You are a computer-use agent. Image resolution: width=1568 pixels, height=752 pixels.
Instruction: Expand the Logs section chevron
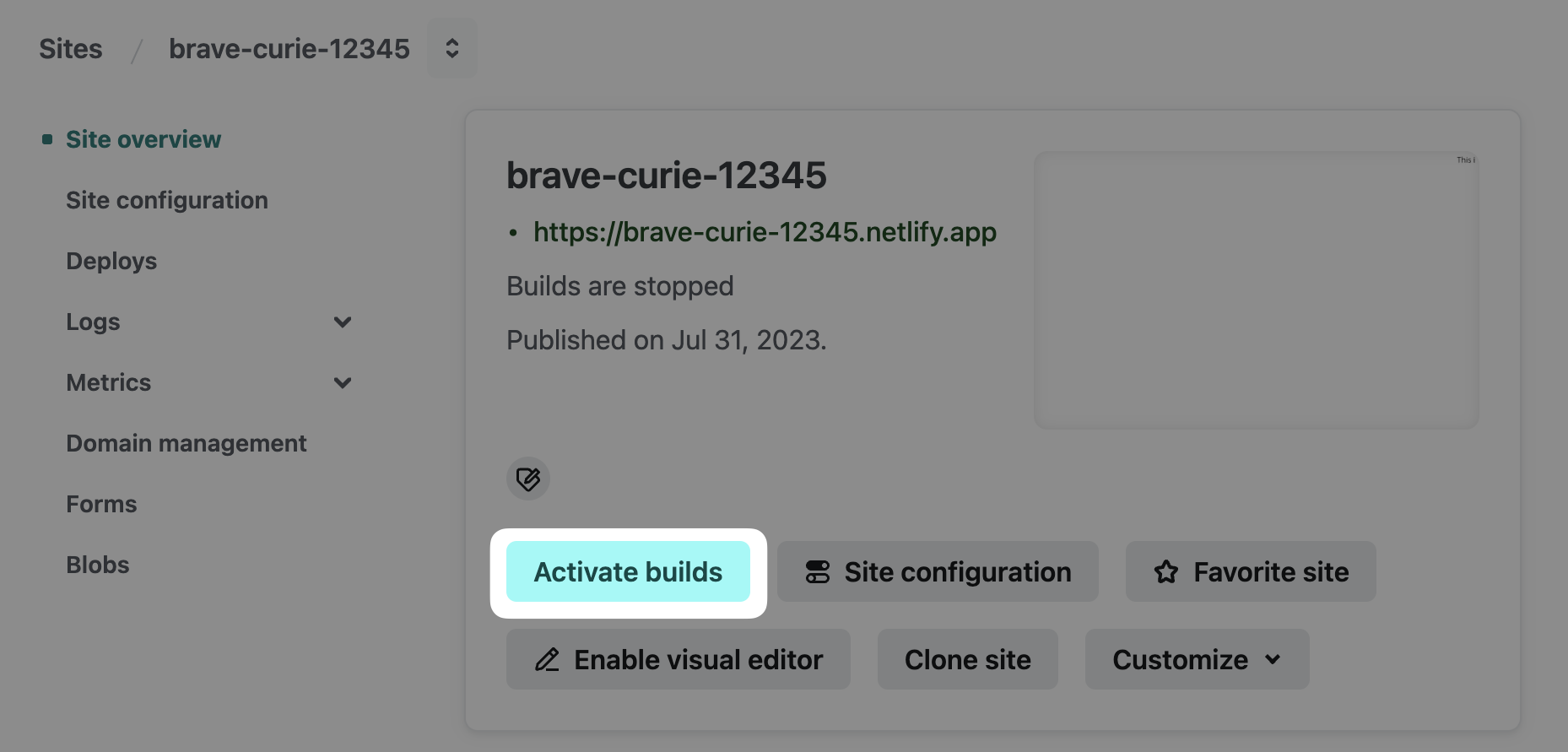pyautogui.click(x=342, y=322)
